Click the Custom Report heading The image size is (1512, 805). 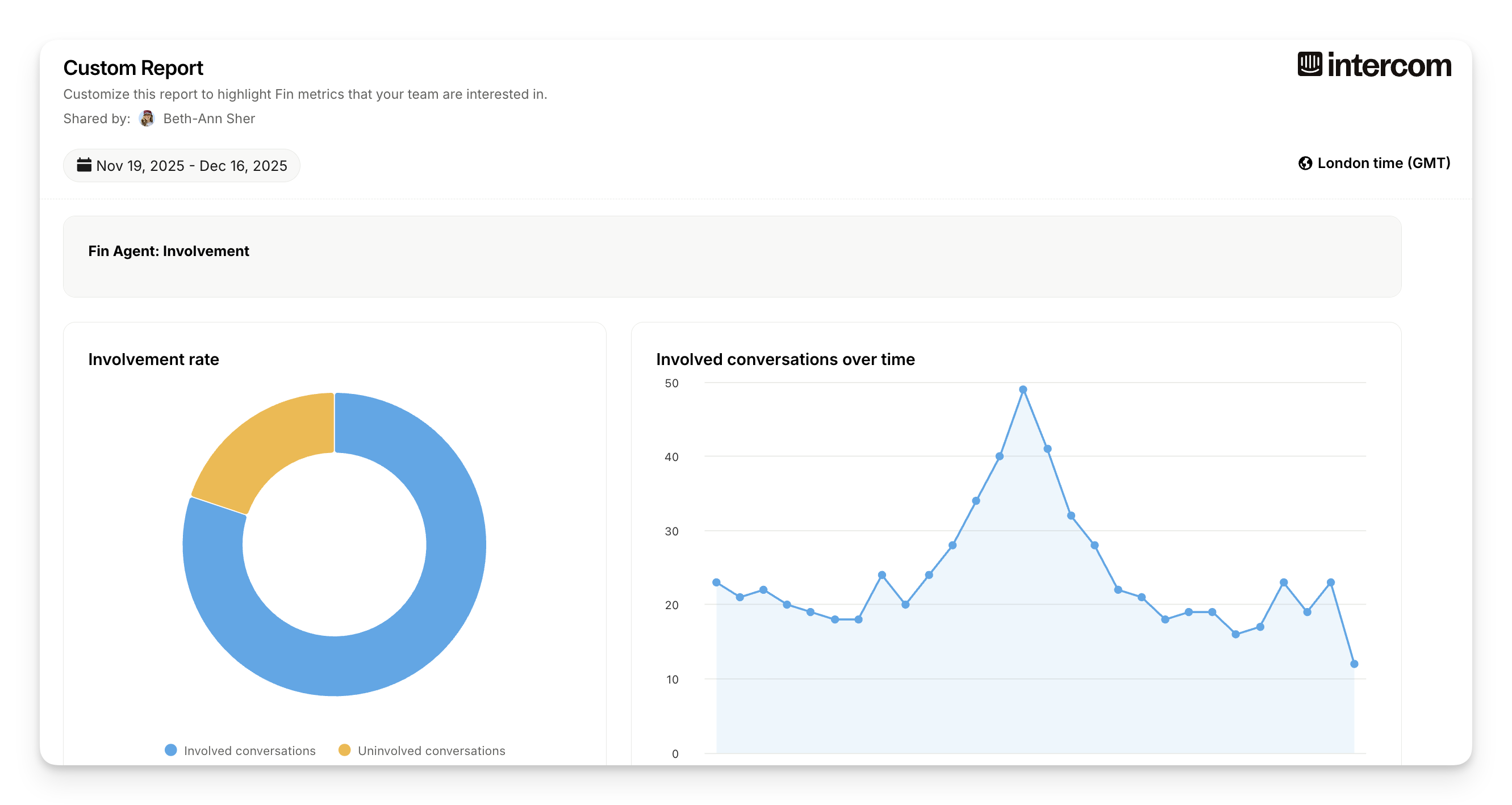point(133,68)
